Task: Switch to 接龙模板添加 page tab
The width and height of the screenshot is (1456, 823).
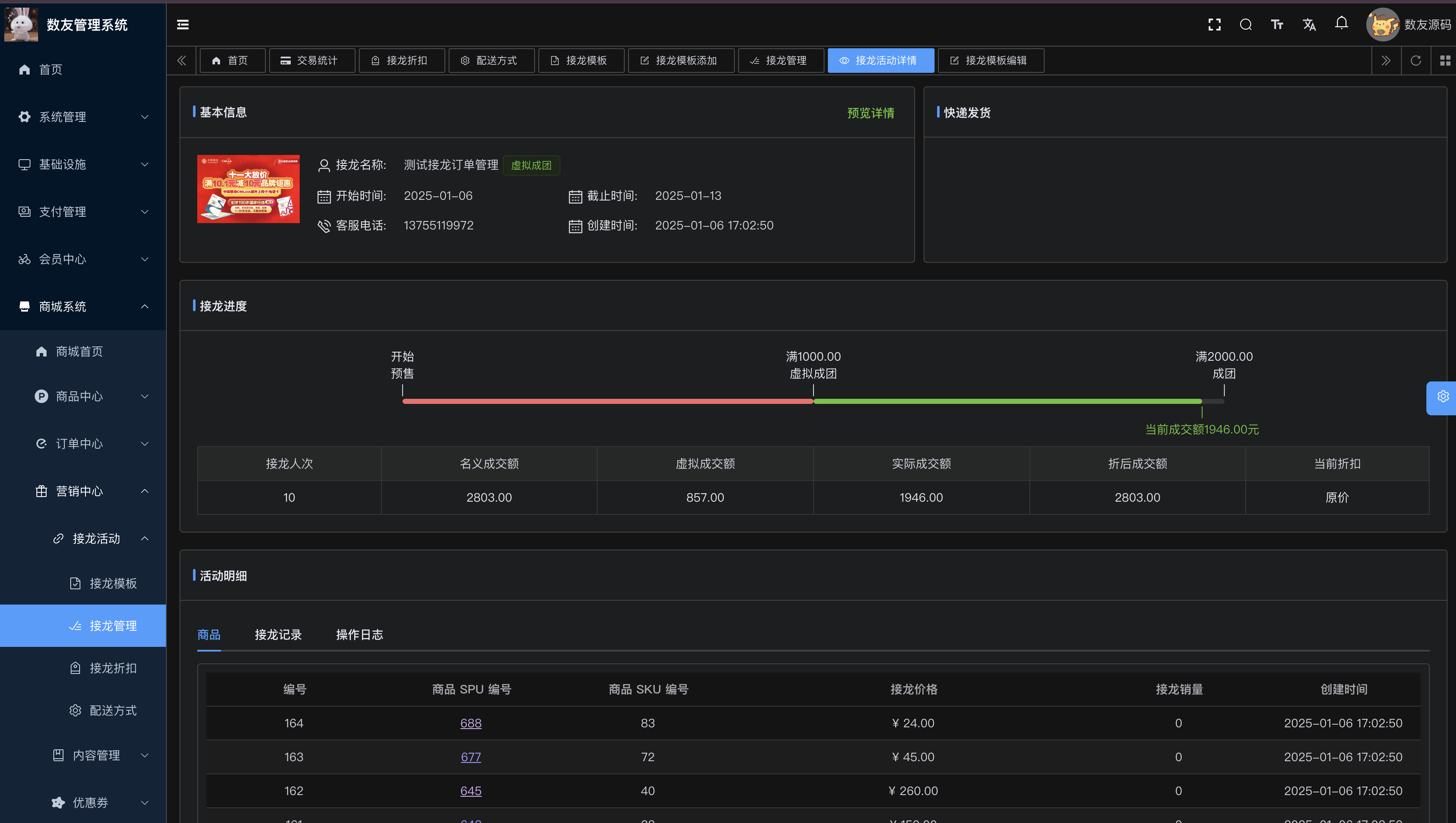Action: pyautogui.click(x=681, y=61)
